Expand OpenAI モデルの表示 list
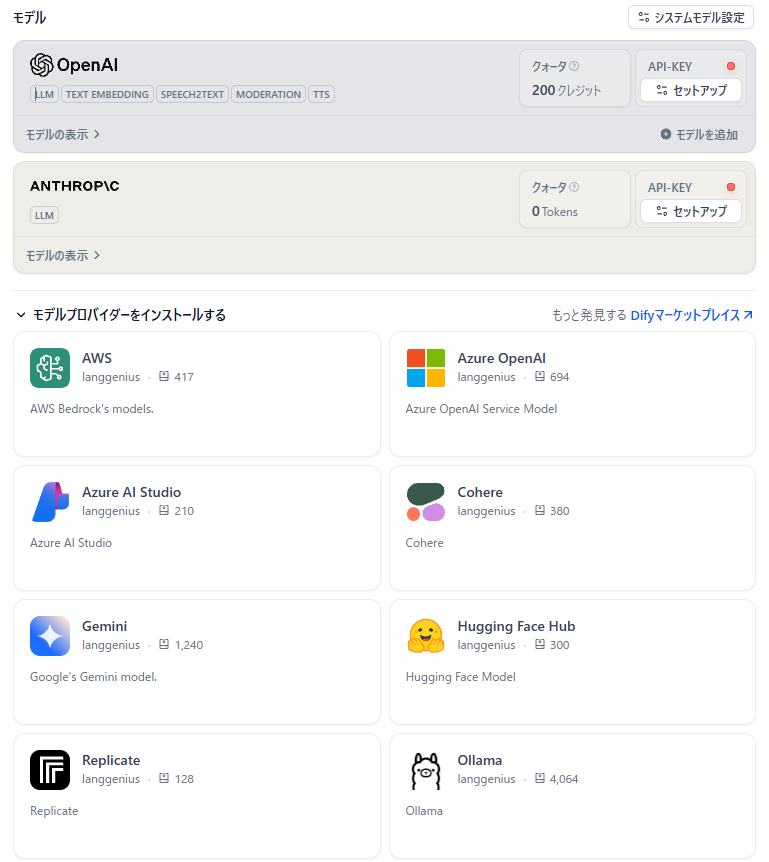 (63, 134)
